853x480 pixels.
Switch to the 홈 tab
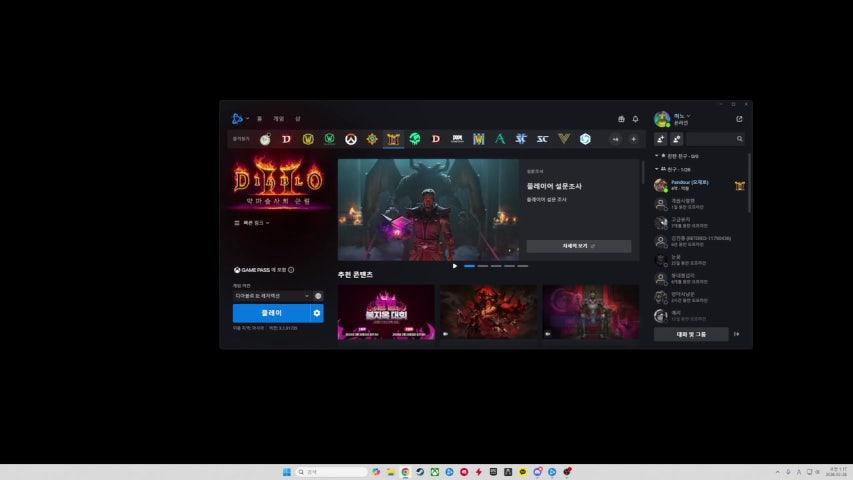pyautogui.click(x=259, y=119)
